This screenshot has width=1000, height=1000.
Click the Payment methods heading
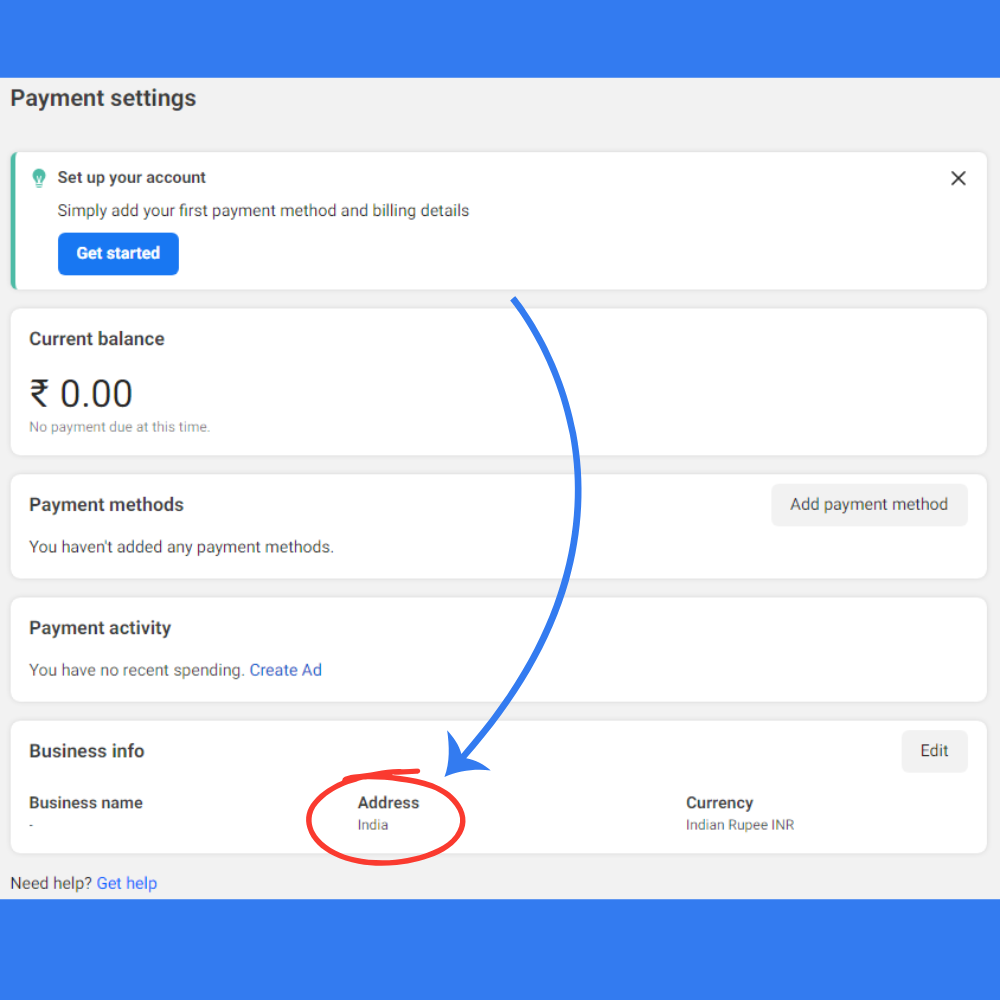click(106, 505)
